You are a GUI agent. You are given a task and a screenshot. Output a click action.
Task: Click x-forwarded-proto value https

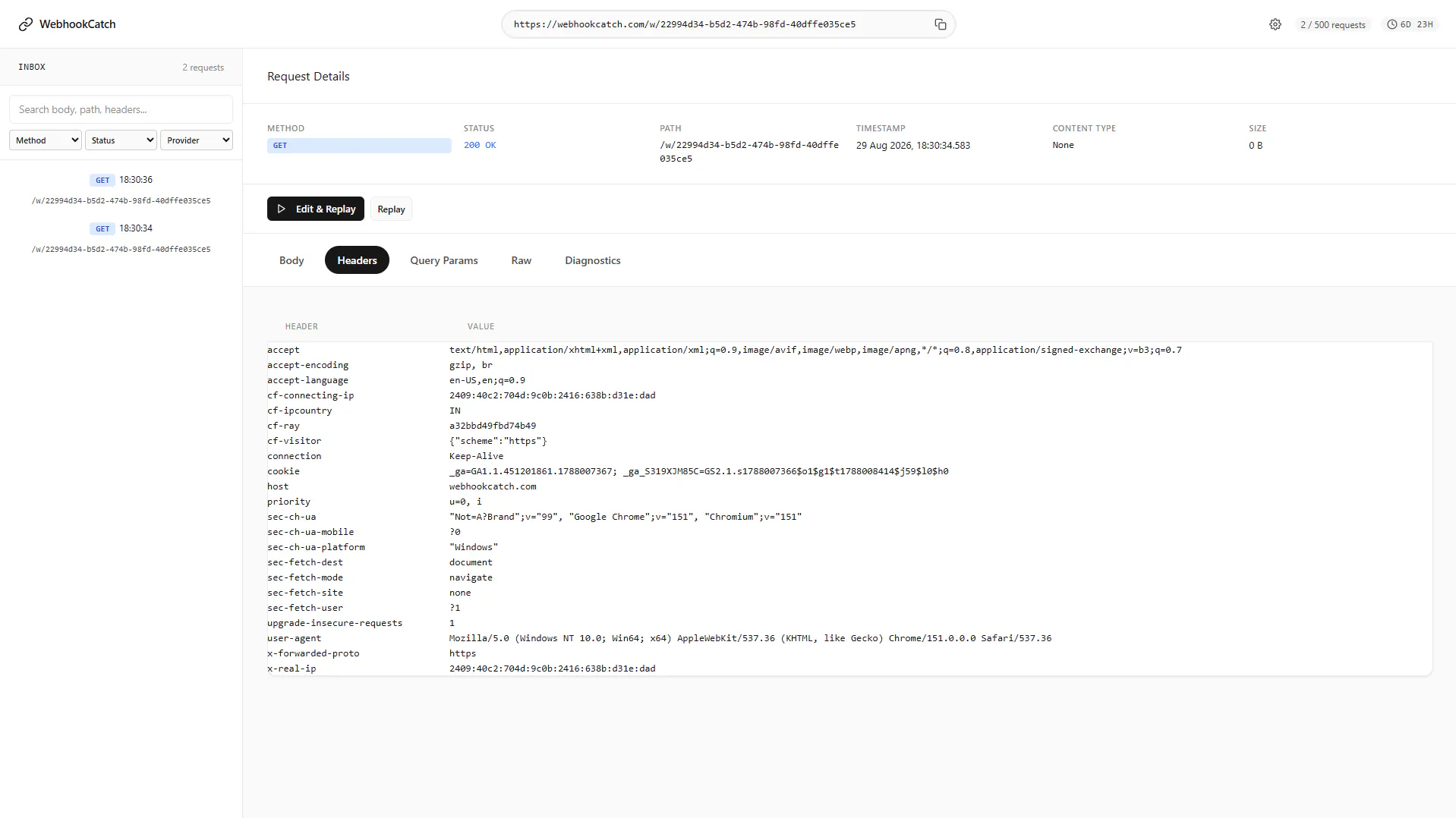click(x=463, y=653)
